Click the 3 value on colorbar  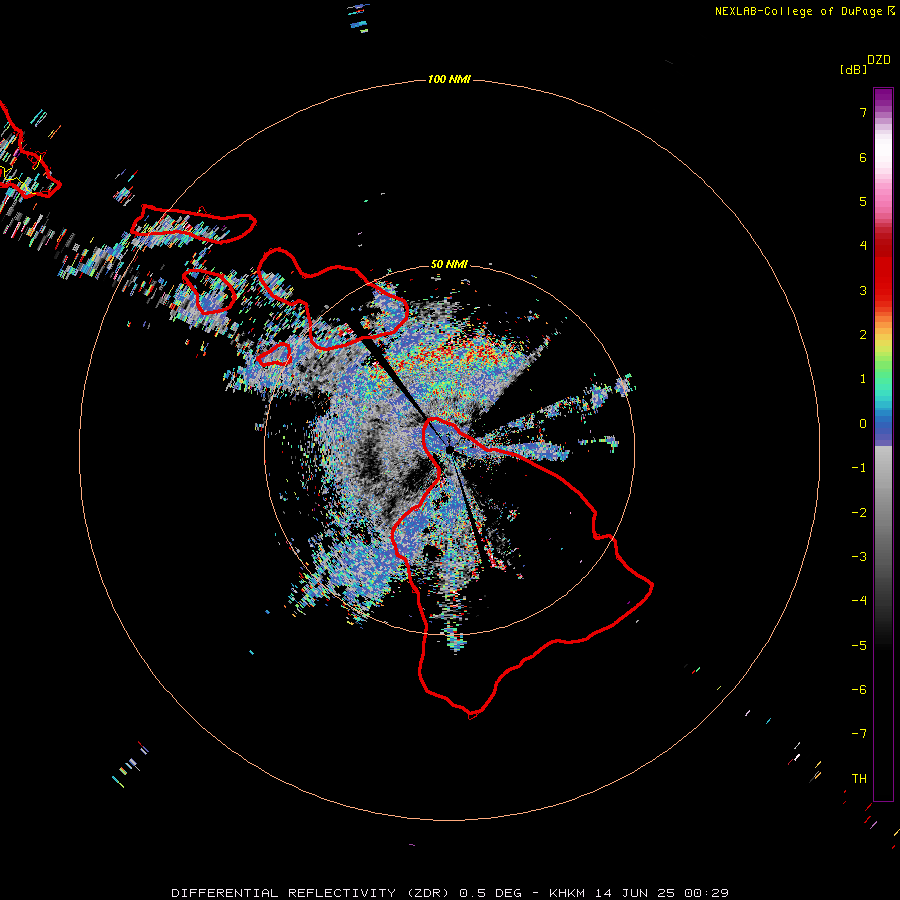863,290
